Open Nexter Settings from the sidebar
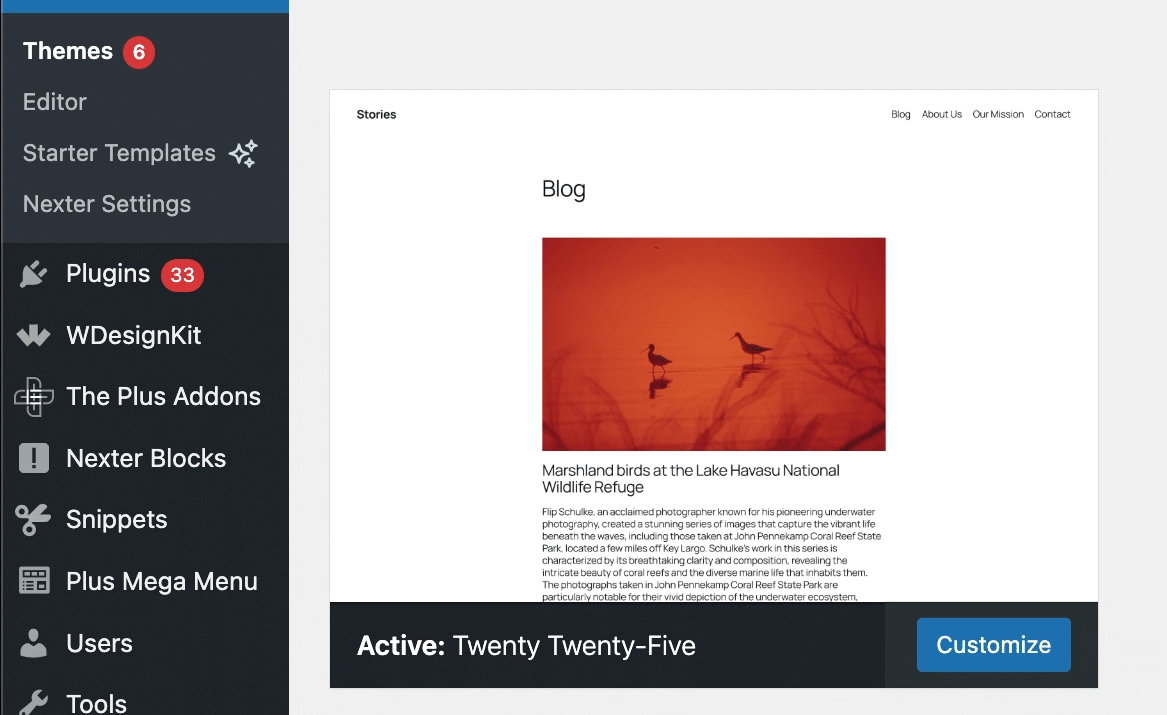This screenshot has width=1167, height=715. click(x=106, y=204)
